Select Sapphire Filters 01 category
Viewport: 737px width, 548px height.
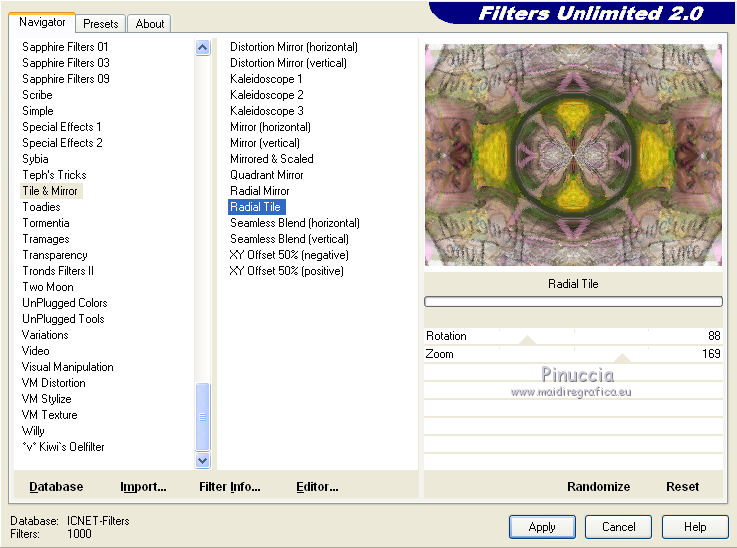pos(65,47)
